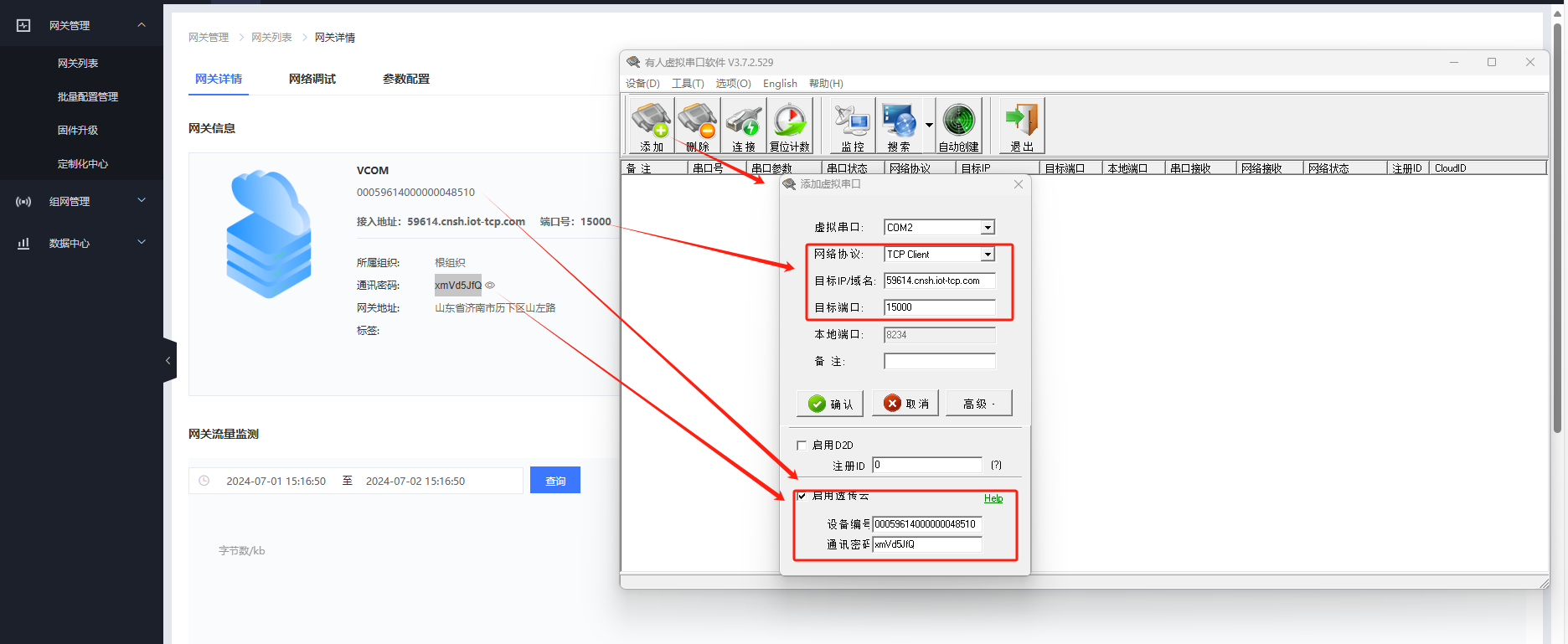The image size is (1568, 644).
Task: Click the blue 查询 query button
Action: pos(555,480)
